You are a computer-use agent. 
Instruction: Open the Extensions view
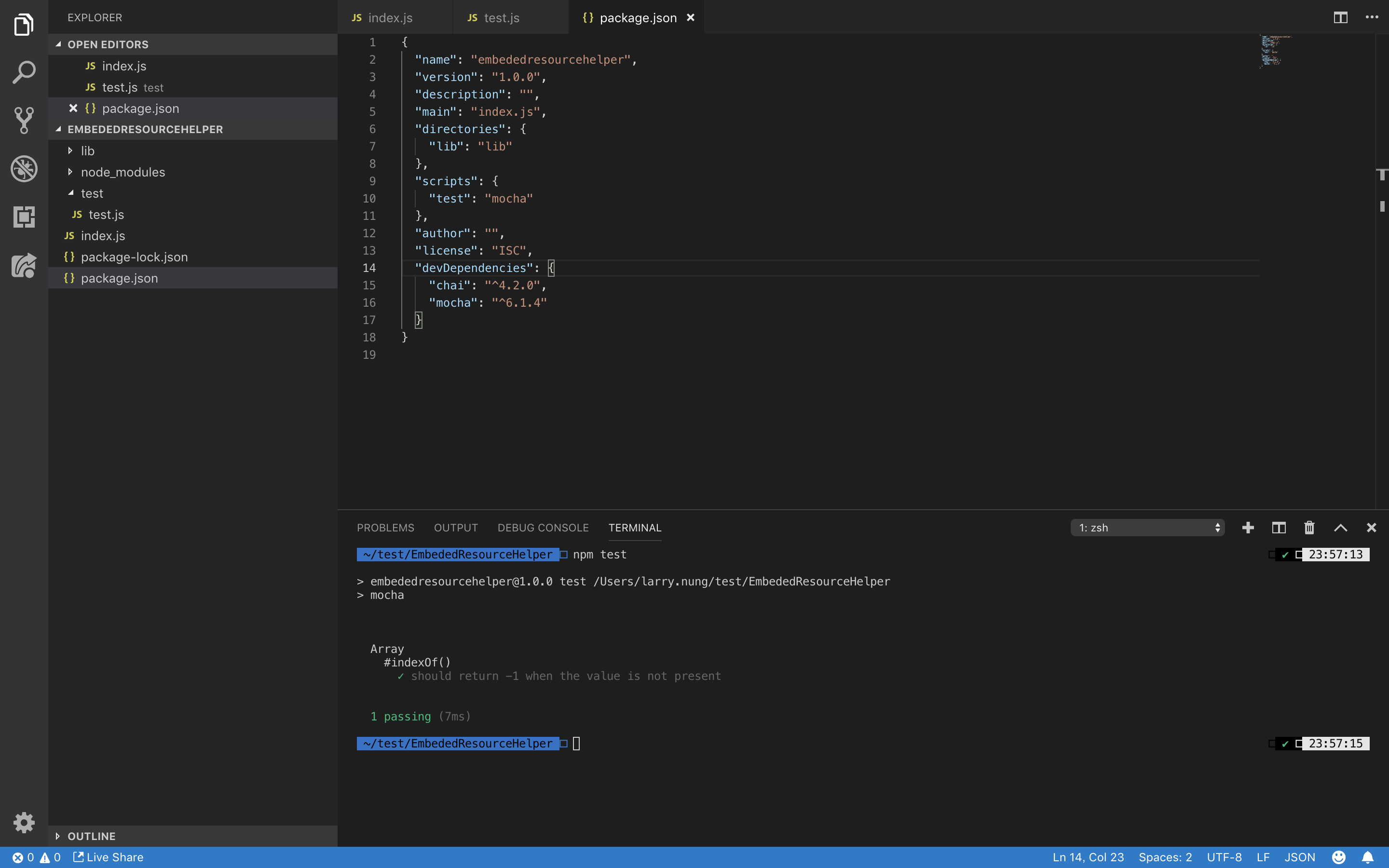point(24,217)
